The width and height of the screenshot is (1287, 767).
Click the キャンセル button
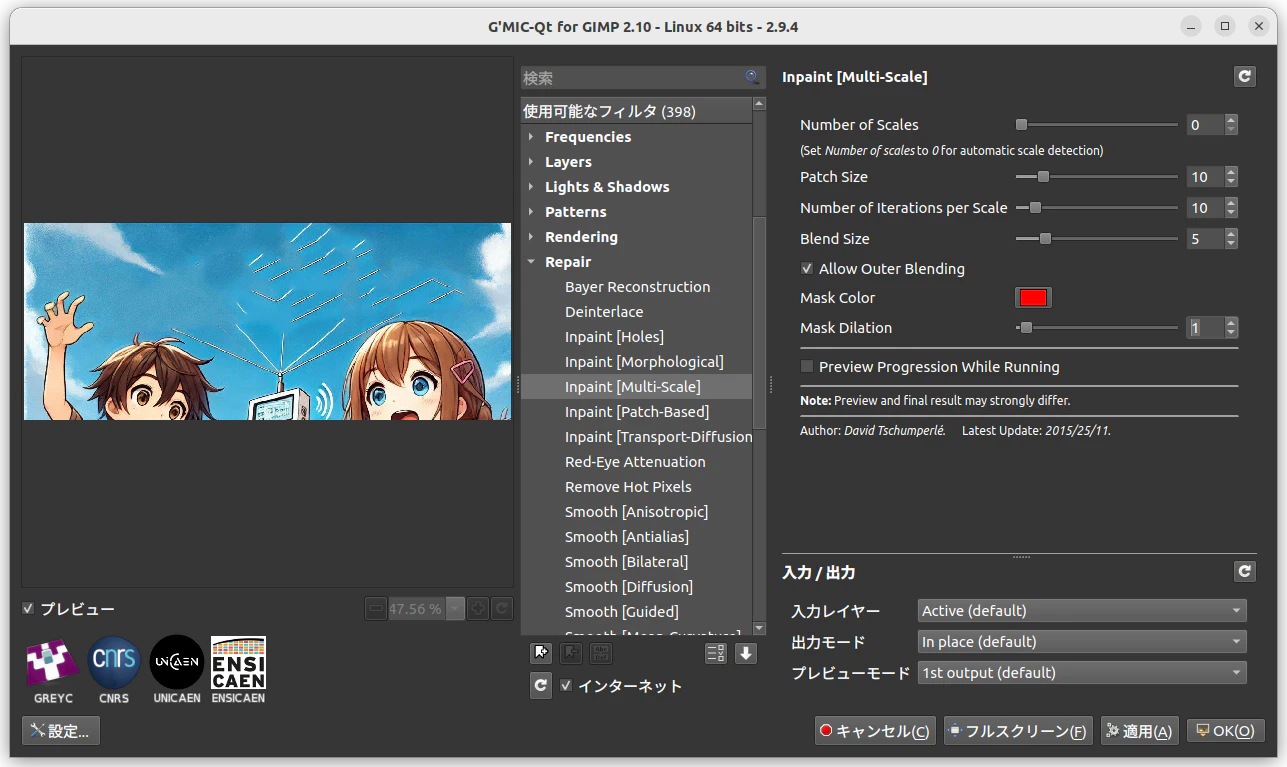(x=875, y=731)
